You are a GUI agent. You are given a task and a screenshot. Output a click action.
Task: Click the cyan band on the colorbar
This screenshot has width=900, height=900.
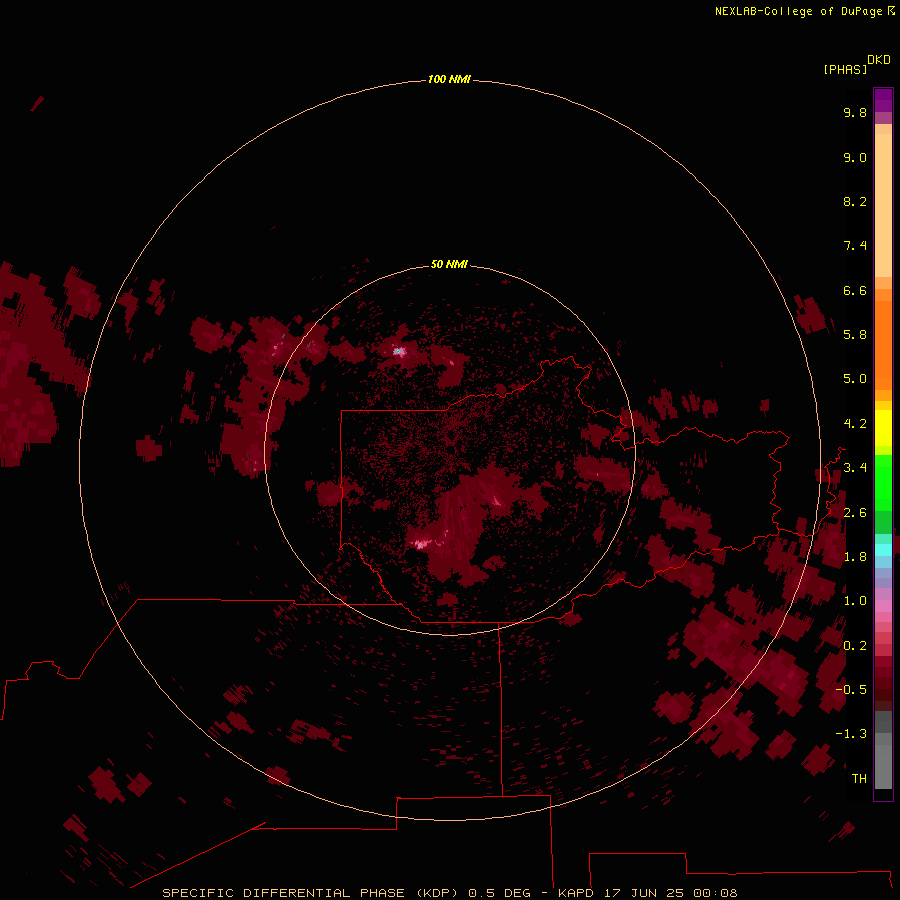883,550
